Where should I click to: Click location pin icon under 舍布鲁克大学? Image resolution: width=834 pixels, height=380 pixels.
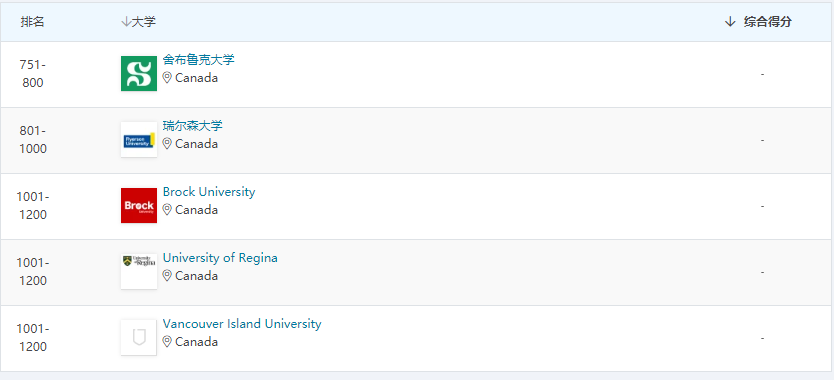pos(167,78)
